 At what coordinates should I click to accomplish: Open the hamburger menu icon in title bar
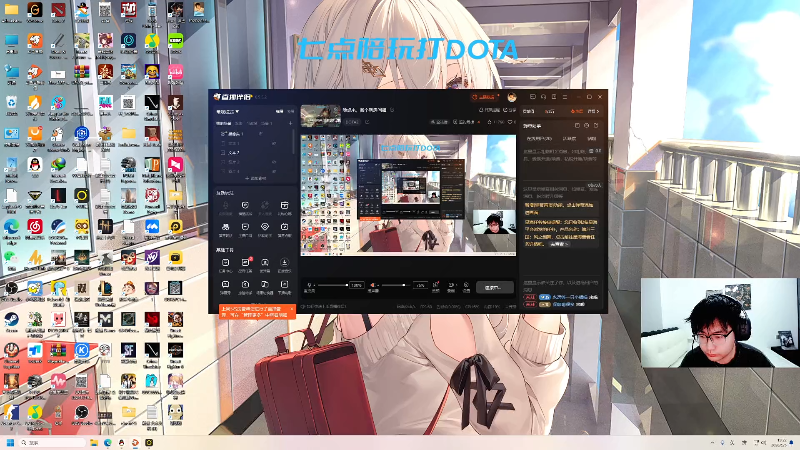[x=565, y=97]
